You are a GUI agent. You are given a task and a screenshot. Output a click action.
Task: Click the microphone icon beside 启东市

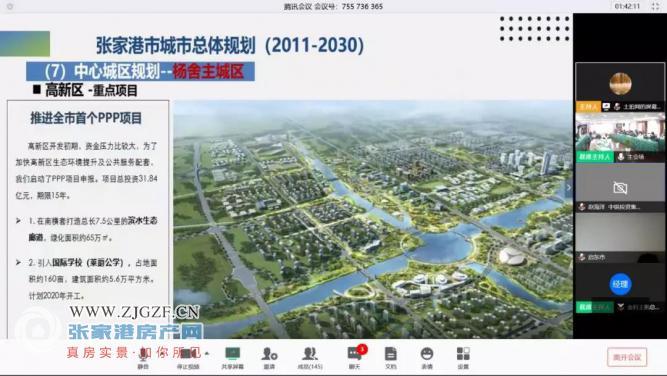coord(582,257)
